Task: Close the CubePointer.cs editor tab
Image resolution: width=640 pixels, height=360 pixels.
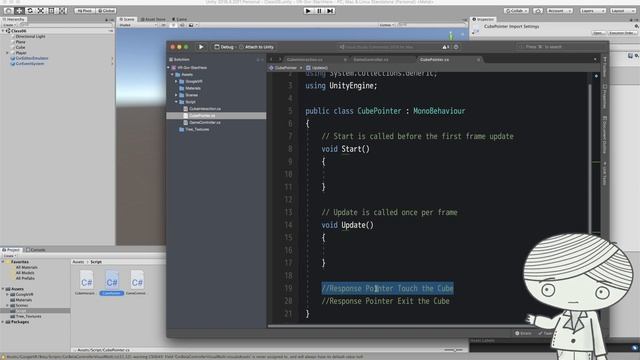Action: (x=478, y=60)
